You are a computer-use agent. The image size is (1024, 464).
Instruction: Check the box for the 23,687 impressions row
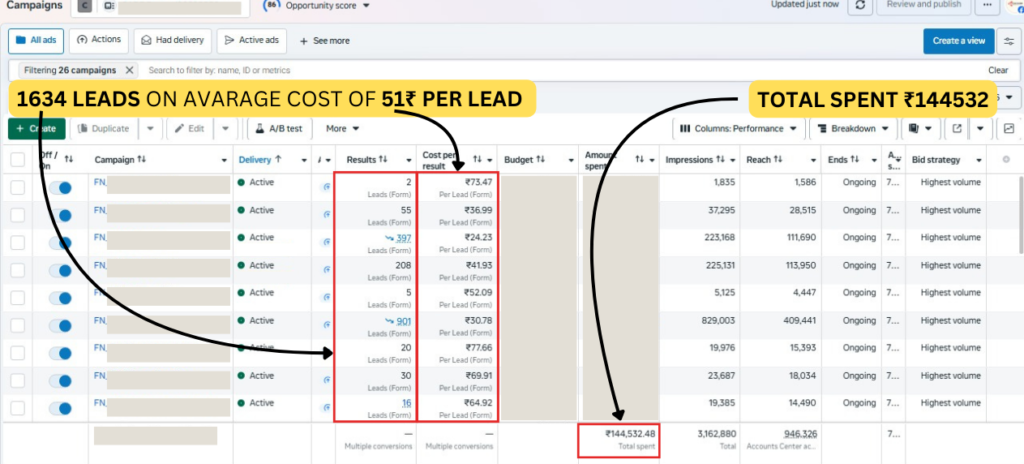tap(18, 380)
